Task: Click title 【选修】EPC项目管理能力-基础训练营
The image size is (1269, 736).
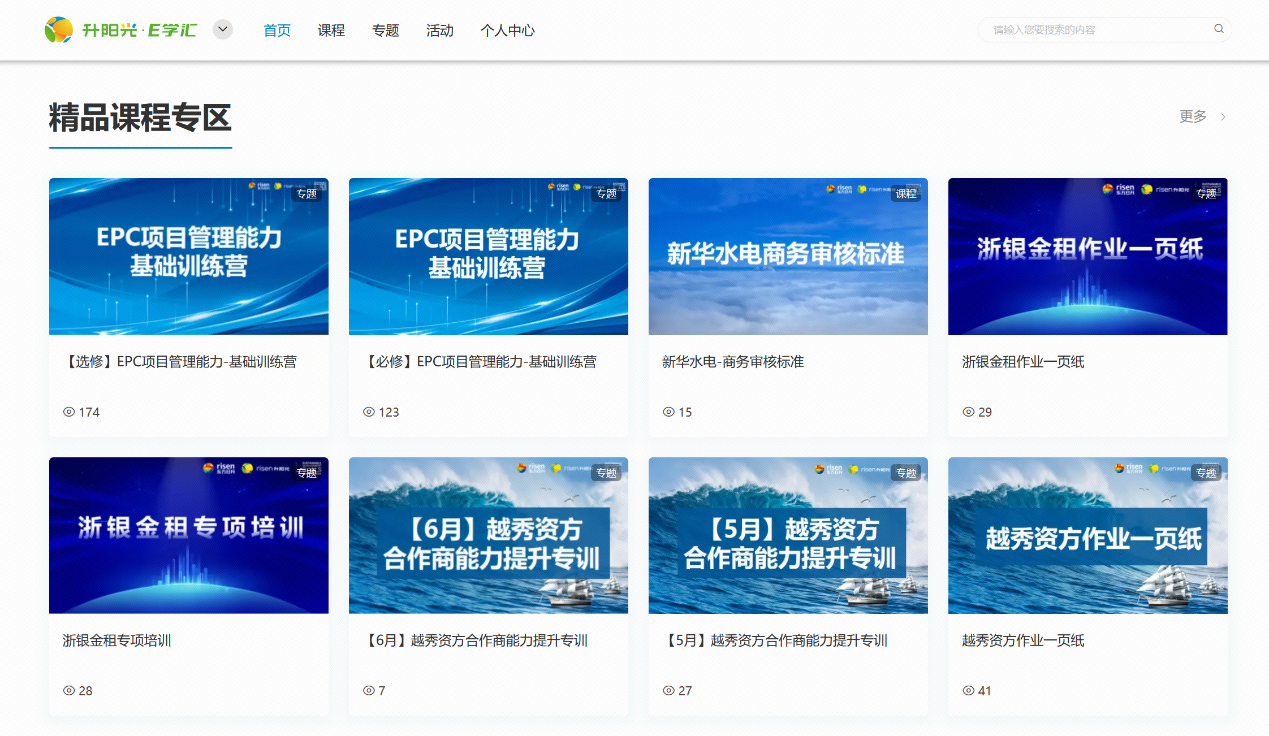Action: pyautogui.click(x=179, y=362)
